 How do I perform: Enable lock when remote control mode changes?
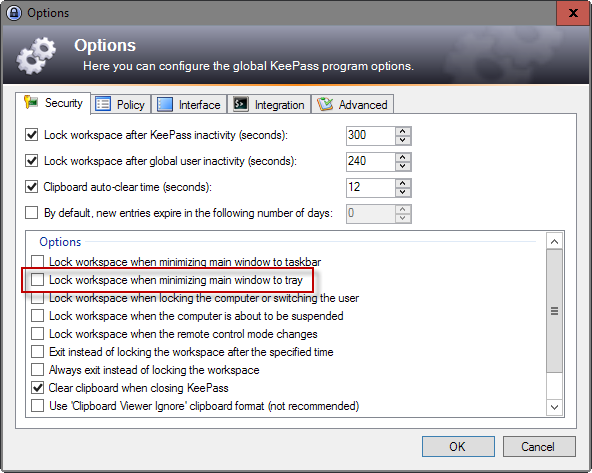click(37, 334)
